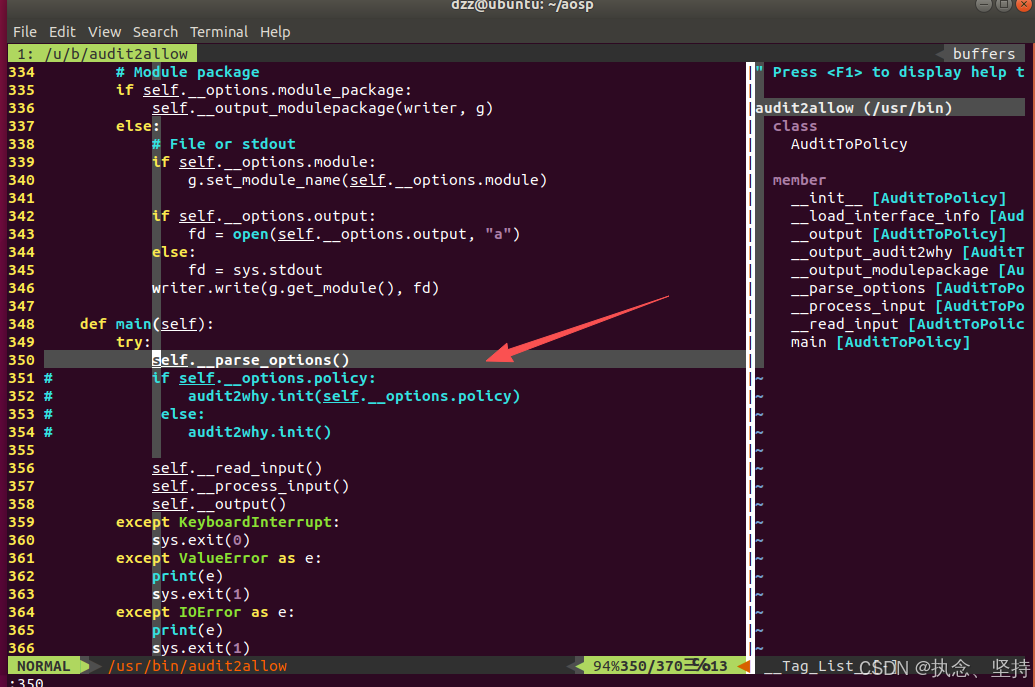Place cursor on line number 334
The width and height of the screenshot is (1035, 687).
[21, 72]
